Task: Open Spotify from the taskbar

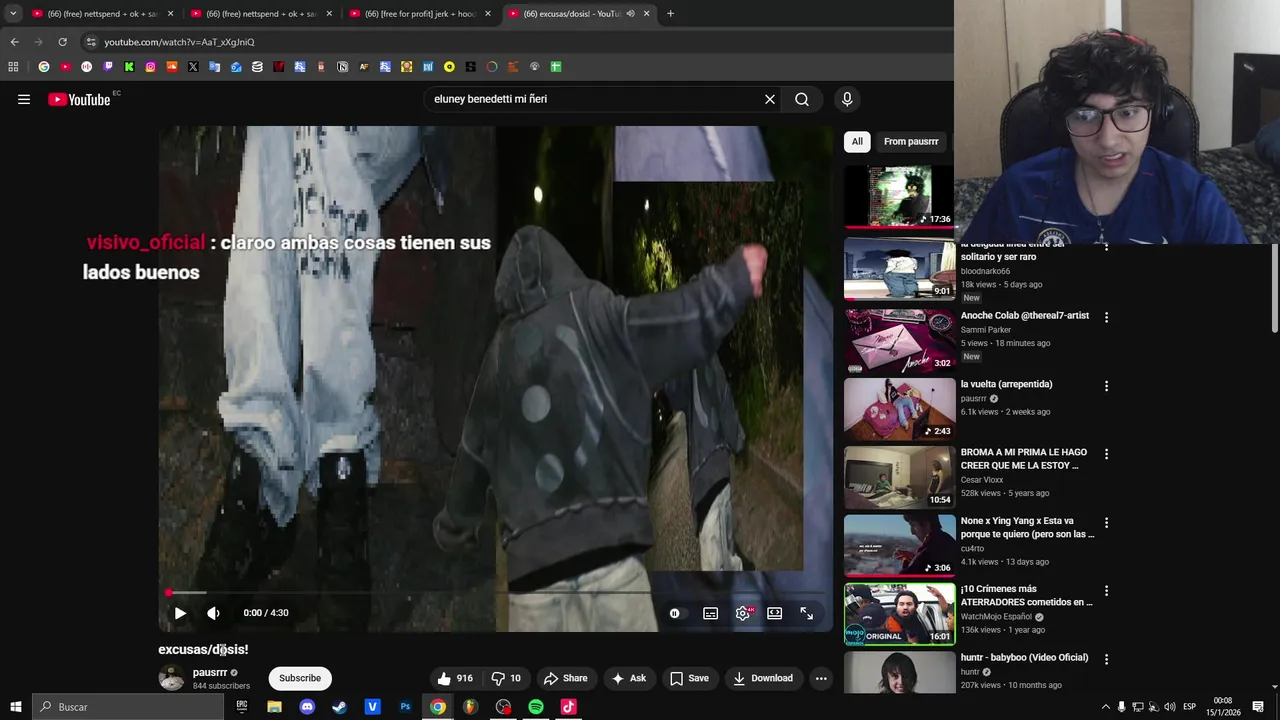Action: [536, 707]
